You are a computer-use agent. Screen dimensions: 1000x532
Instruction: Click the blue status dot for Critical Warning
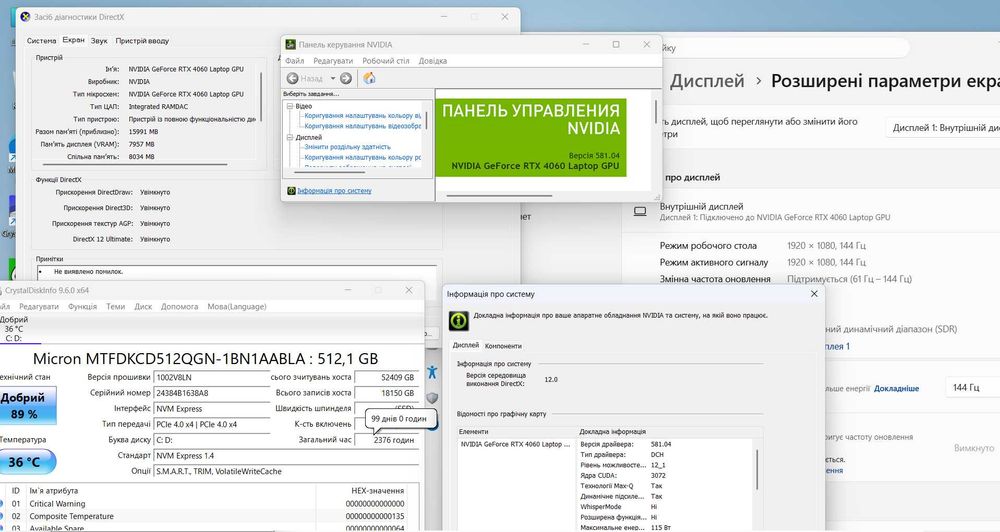tap(1, 503)
